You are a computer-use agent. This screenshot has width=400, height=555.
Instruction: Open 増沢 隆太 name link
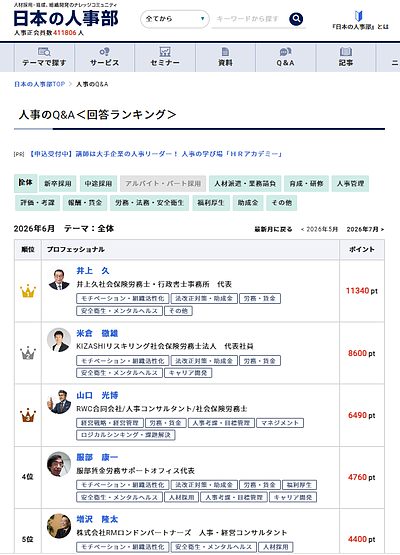97,519
